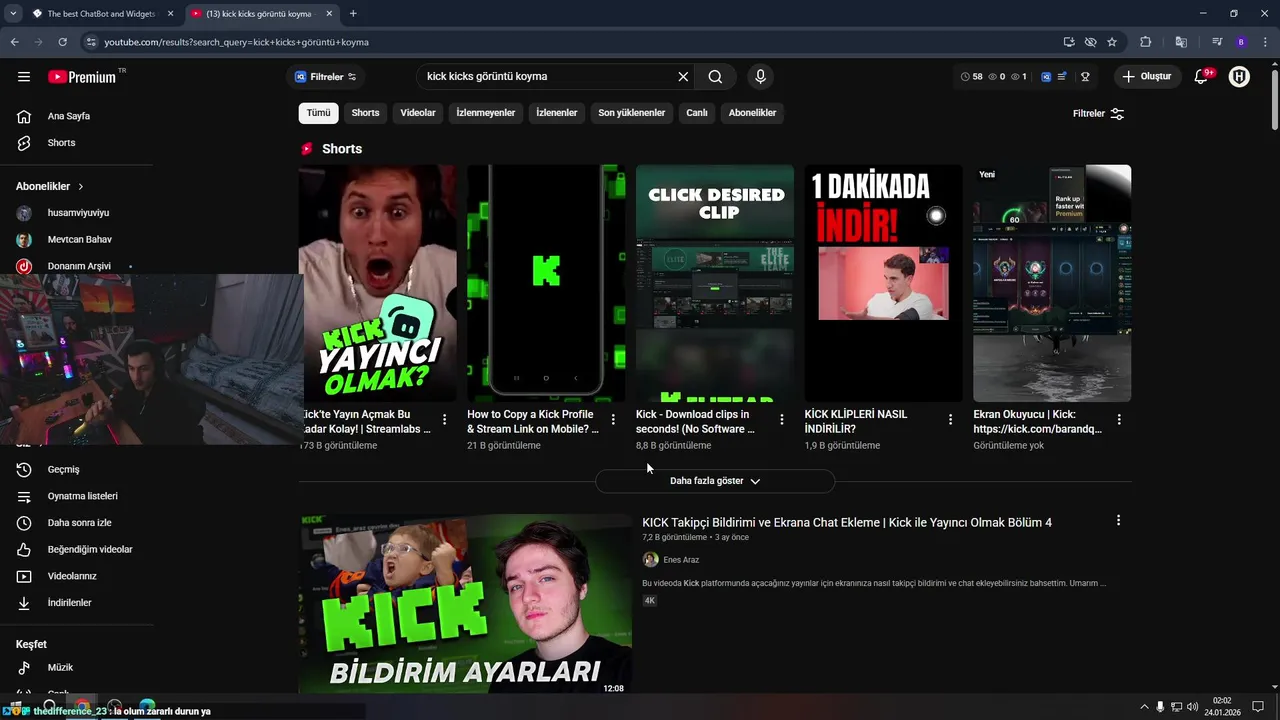Bookmark this page with the star icon
Viewport: 1280px width, 720px height.
click(1112, 42)
